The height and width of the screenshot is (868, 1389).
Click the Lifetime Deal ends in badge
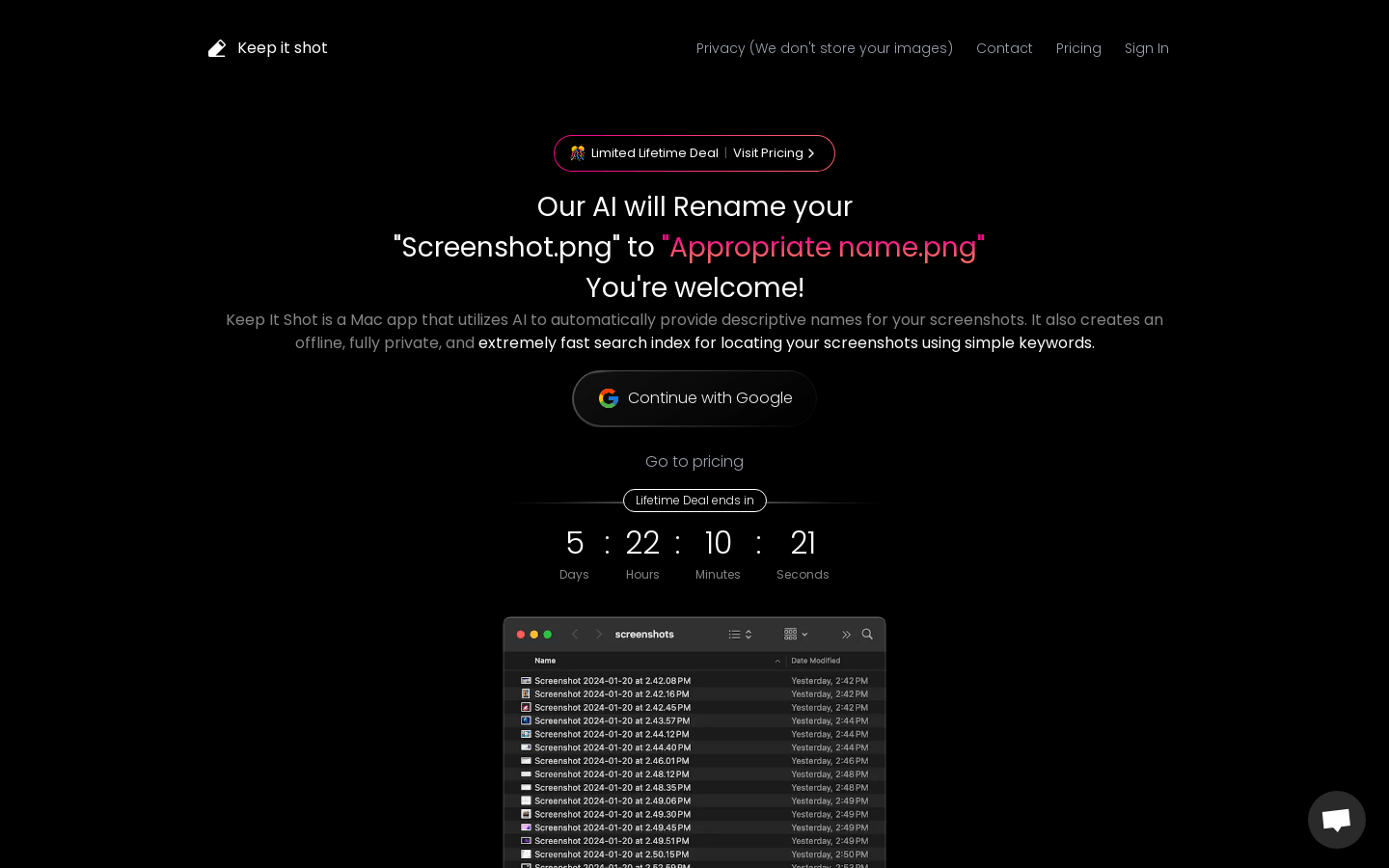[694, 501]
